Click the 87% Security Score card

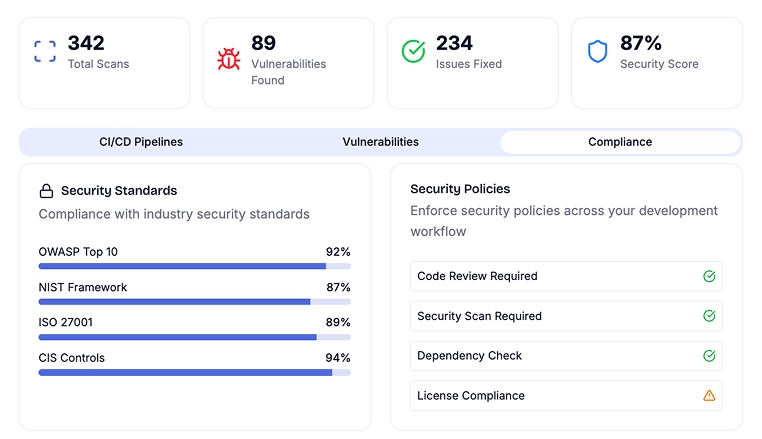pyautogui.click(x=656, y=62)
